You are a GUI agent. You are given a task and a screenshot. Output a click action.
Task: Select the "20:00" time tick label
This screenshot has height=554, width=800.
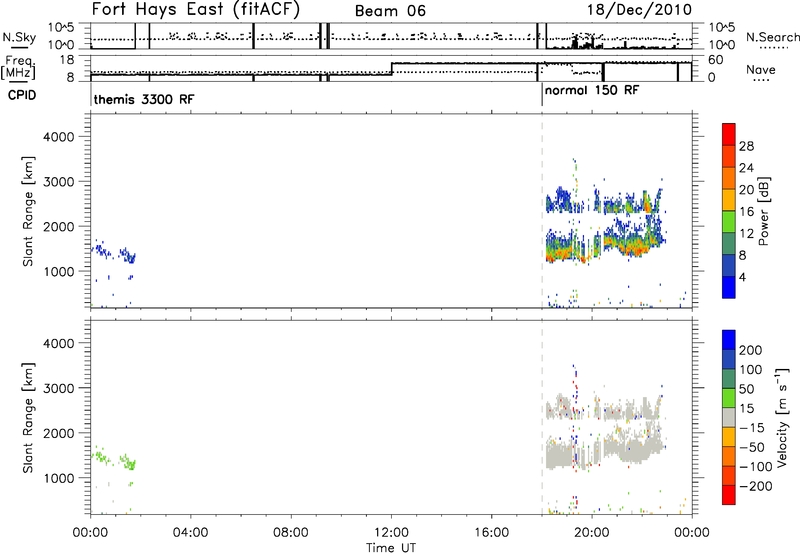[x=592, y=533]
